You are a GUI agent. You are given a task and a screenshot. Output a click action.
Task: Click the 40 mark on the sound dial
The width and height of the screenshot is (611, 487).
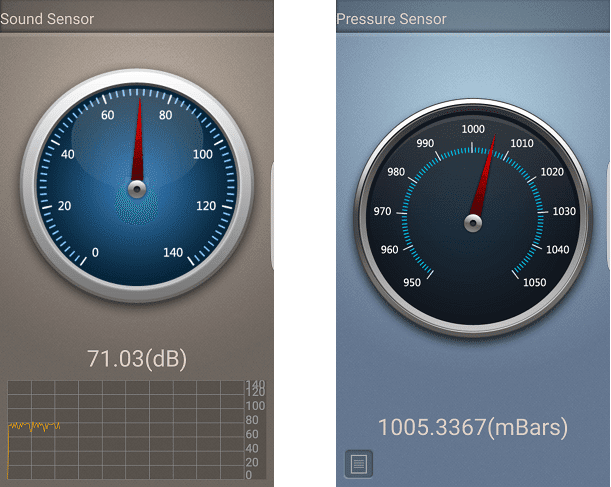67,154
